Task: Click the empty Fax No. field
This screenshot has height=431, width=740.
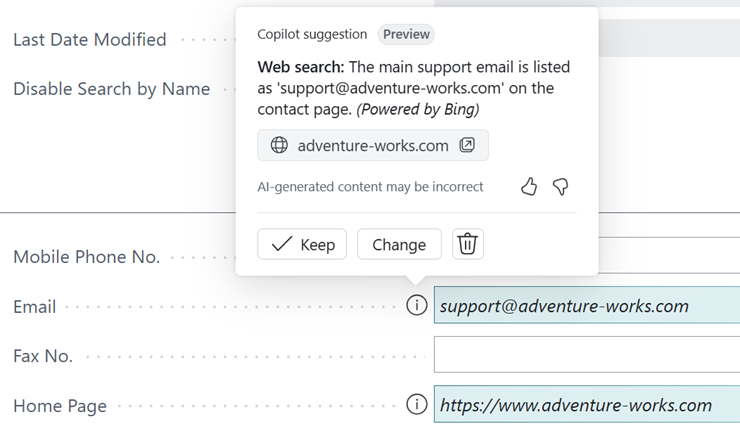Action: [586, 355]
